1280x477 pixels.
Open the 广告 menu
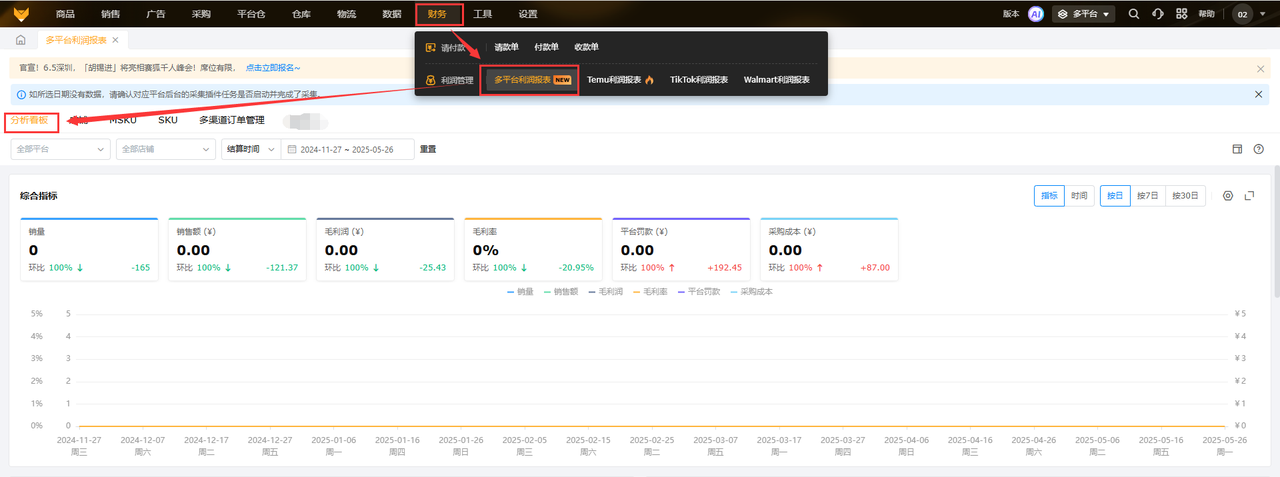155,14
